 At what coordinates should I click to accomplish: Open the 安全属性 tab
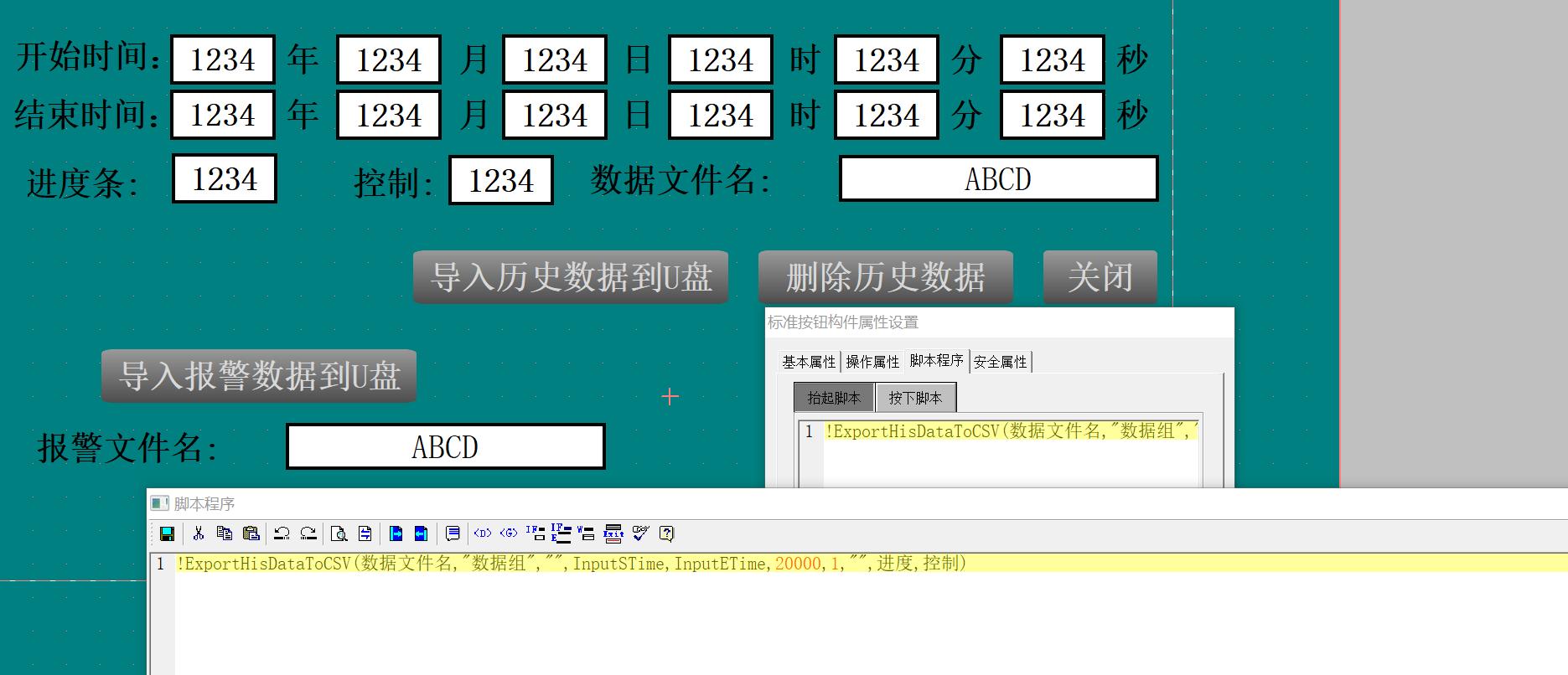point(1000,362)
